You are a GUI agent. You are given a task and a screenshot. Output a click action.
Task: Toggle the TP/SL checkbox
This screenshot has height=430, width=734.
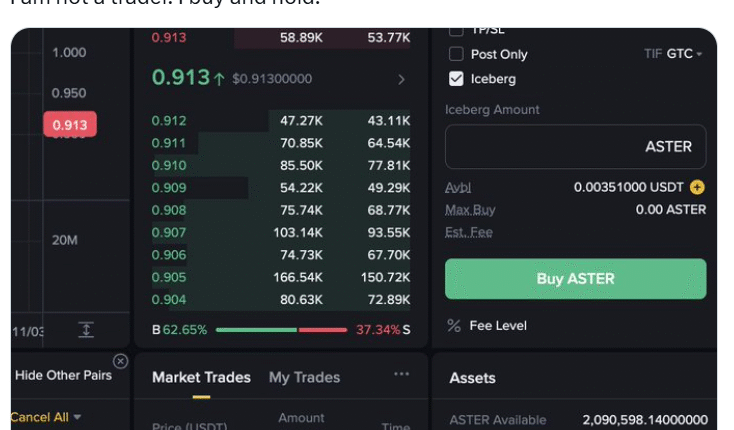(x=456, y=31)
